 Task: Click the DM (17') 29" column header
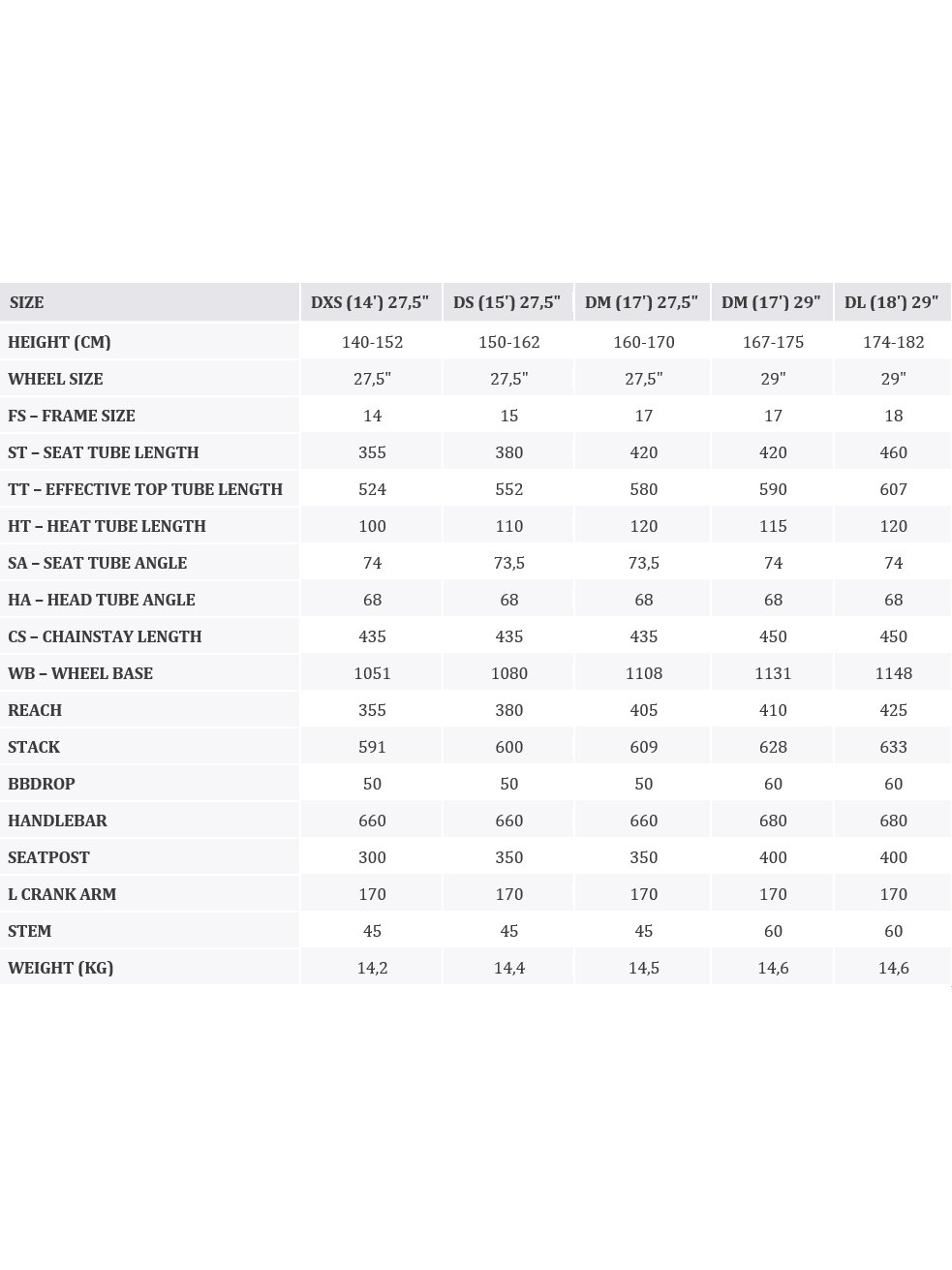click(771, 302)
